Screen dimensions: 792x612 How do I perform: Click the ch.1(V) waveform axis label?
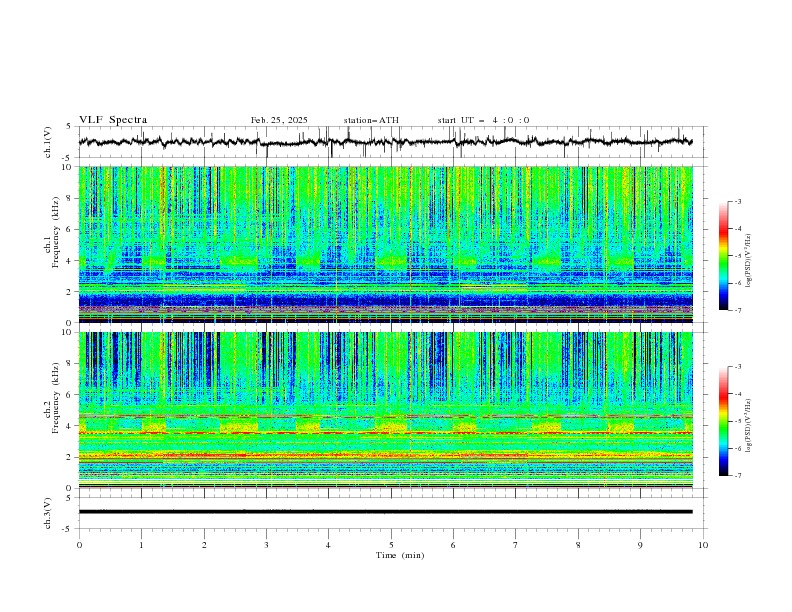[48, 142]
